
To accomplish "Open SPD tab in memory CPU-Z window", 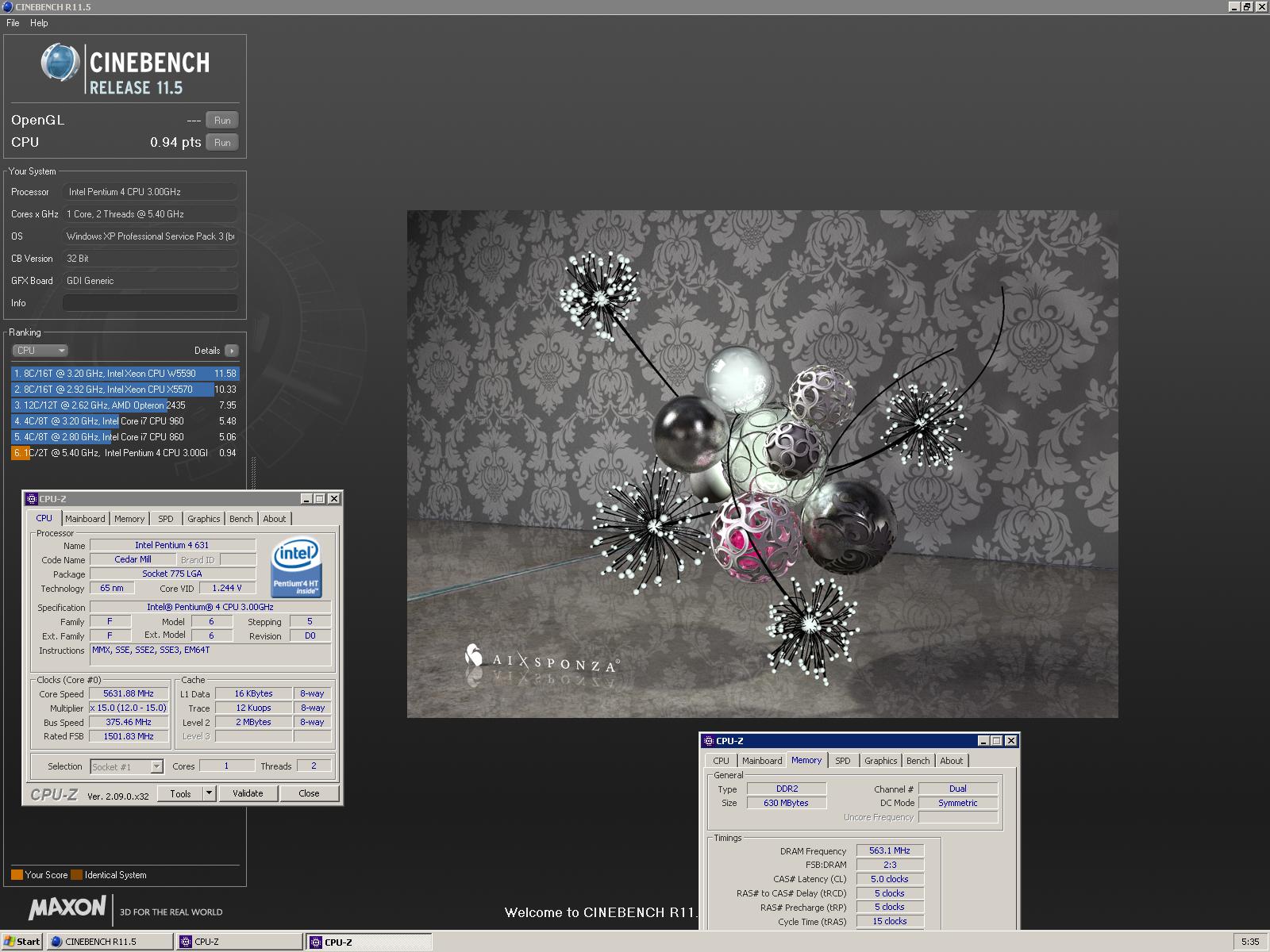I will click(843, 761).
